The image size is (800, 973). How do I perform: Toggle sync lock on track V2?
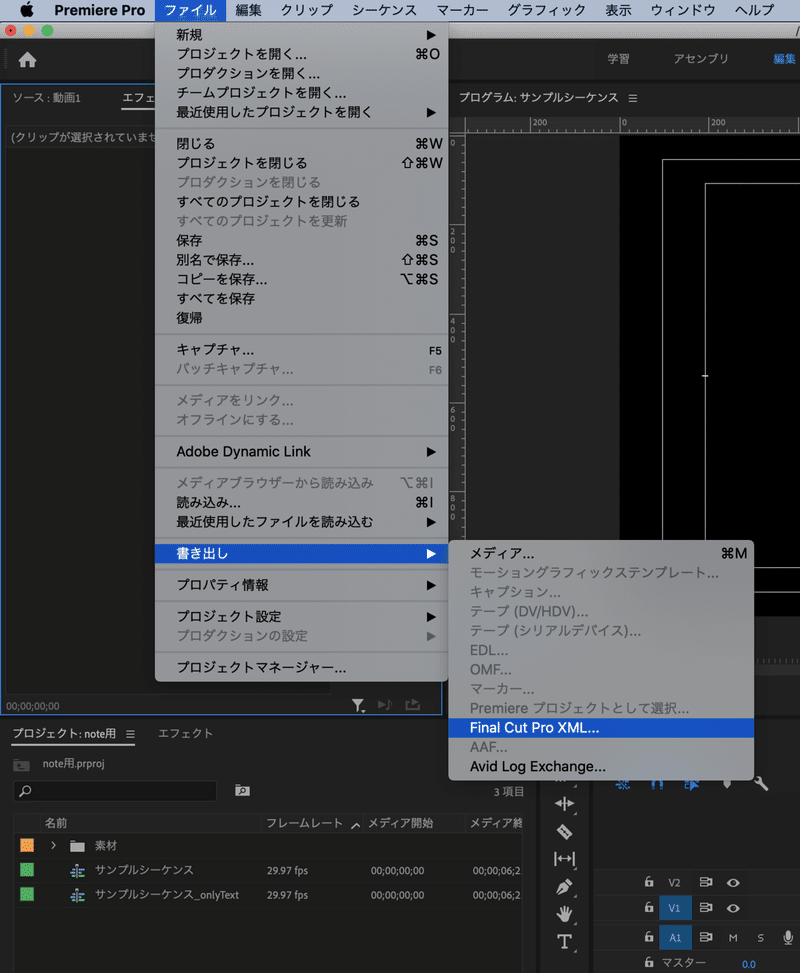(706, 882)
